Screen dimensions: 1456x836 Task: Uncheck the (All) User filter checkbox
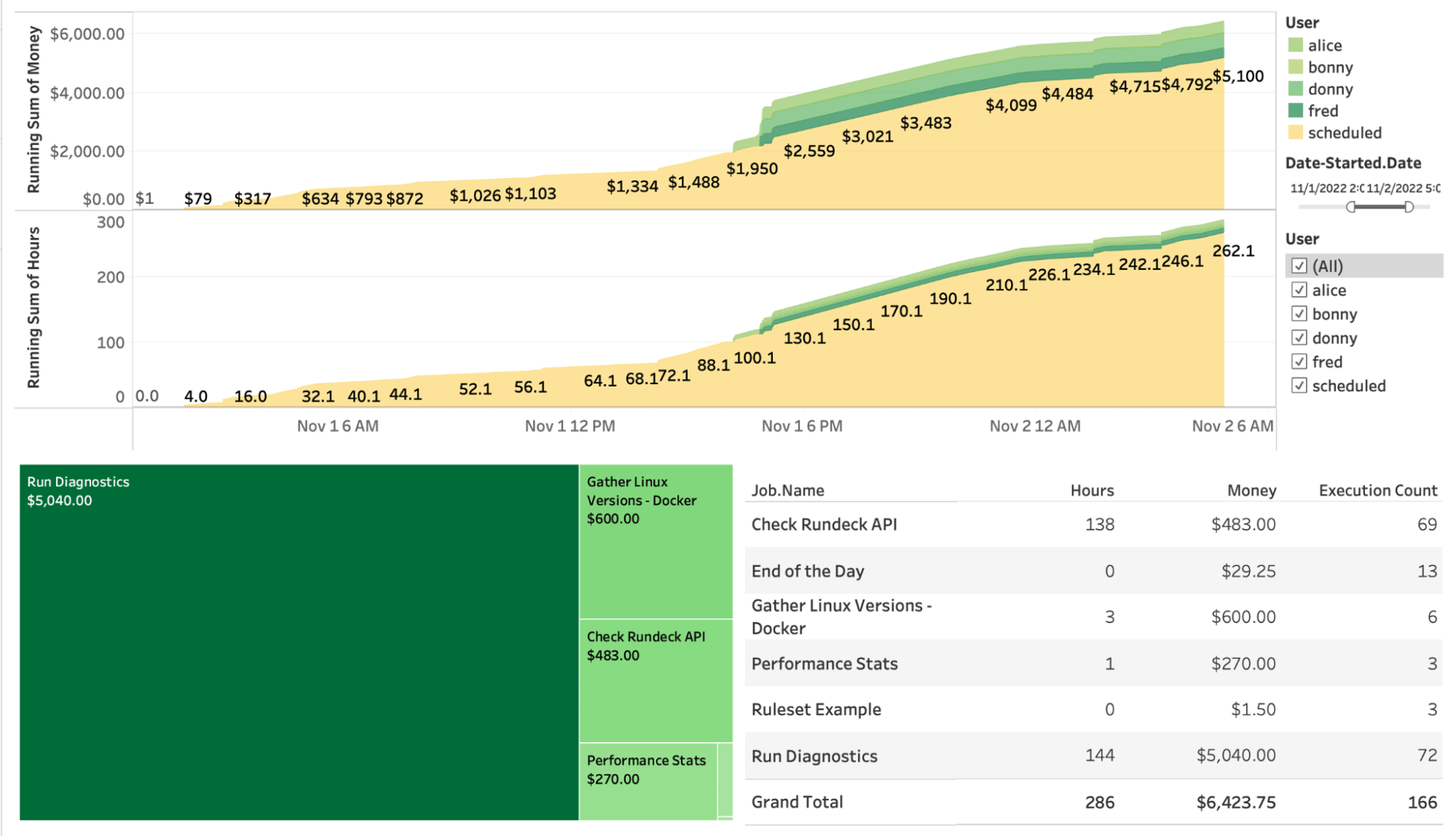[1300, 266]
